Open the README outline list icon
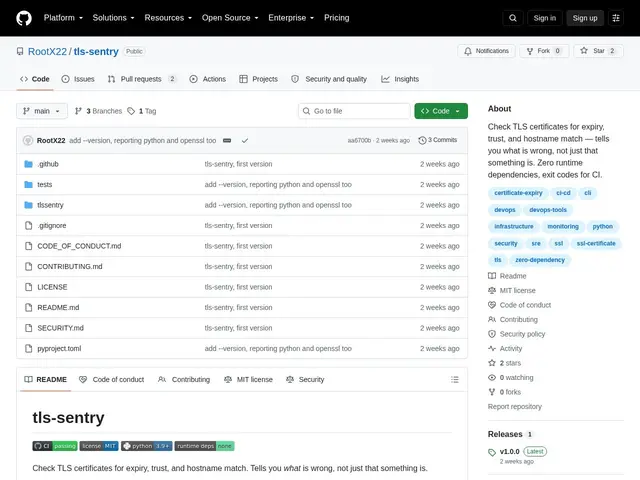Image resolution: width=640 pixels, height=480 pixels. 455,380
